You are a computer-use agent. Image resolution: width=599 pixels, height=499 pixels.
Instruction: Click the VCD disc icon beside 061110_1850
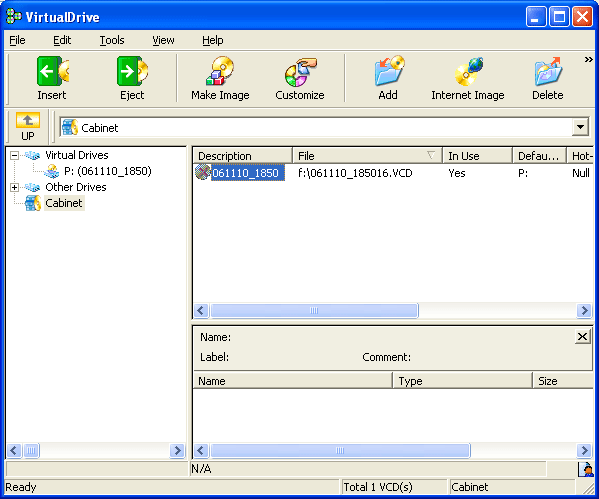(x=202, y=173)
